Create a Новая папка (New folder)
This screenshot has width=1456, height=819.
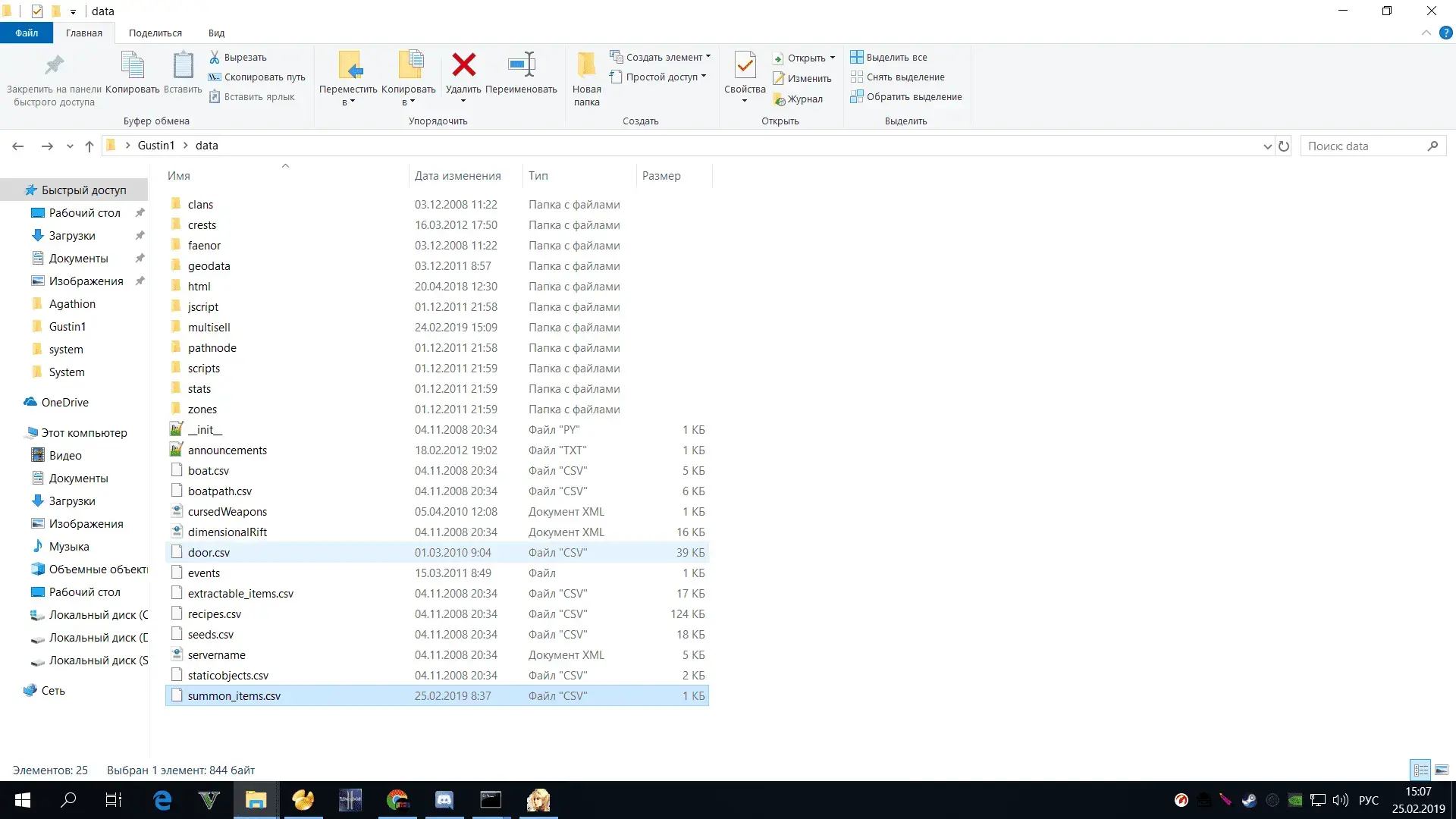(x=586, y=79)
